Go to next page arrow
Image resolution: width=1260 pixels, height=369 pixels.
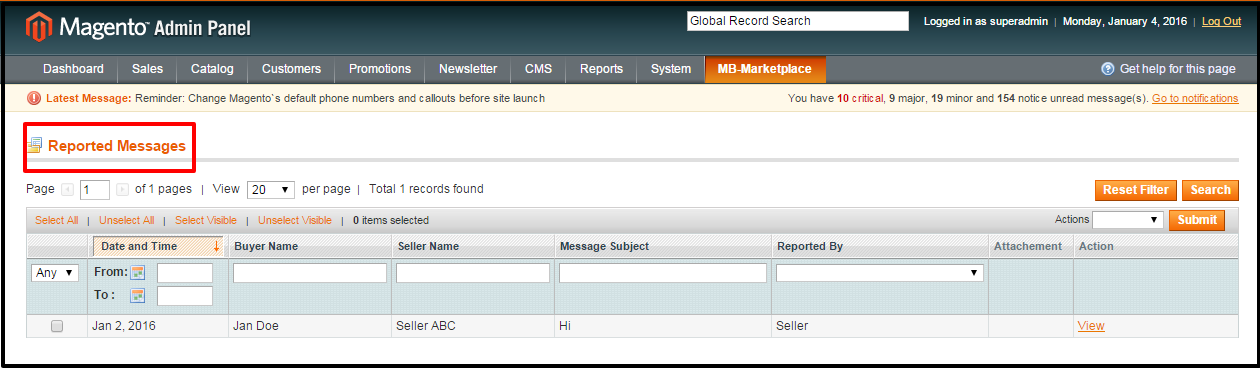(122, 189)
